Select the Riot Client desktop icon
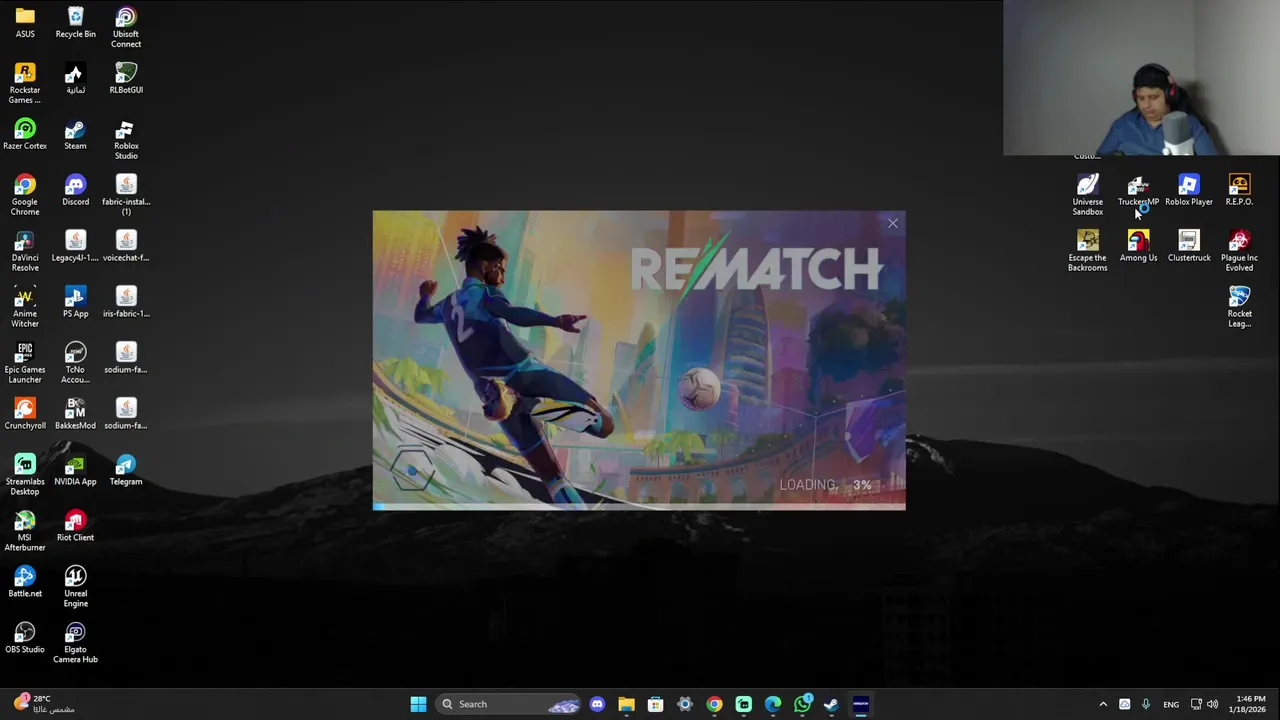1280x720 pixels. (x=75, y=526)
